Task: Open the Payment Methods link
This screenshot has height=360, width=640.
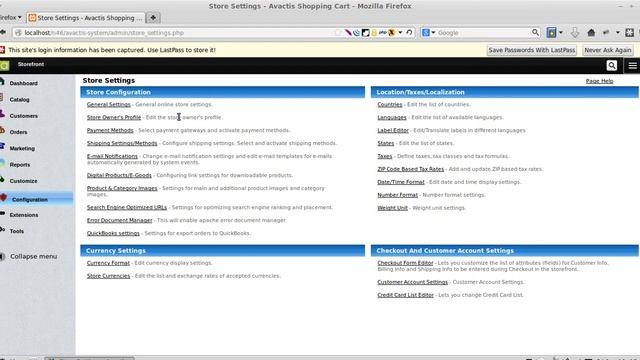Action: pos(110,130)
